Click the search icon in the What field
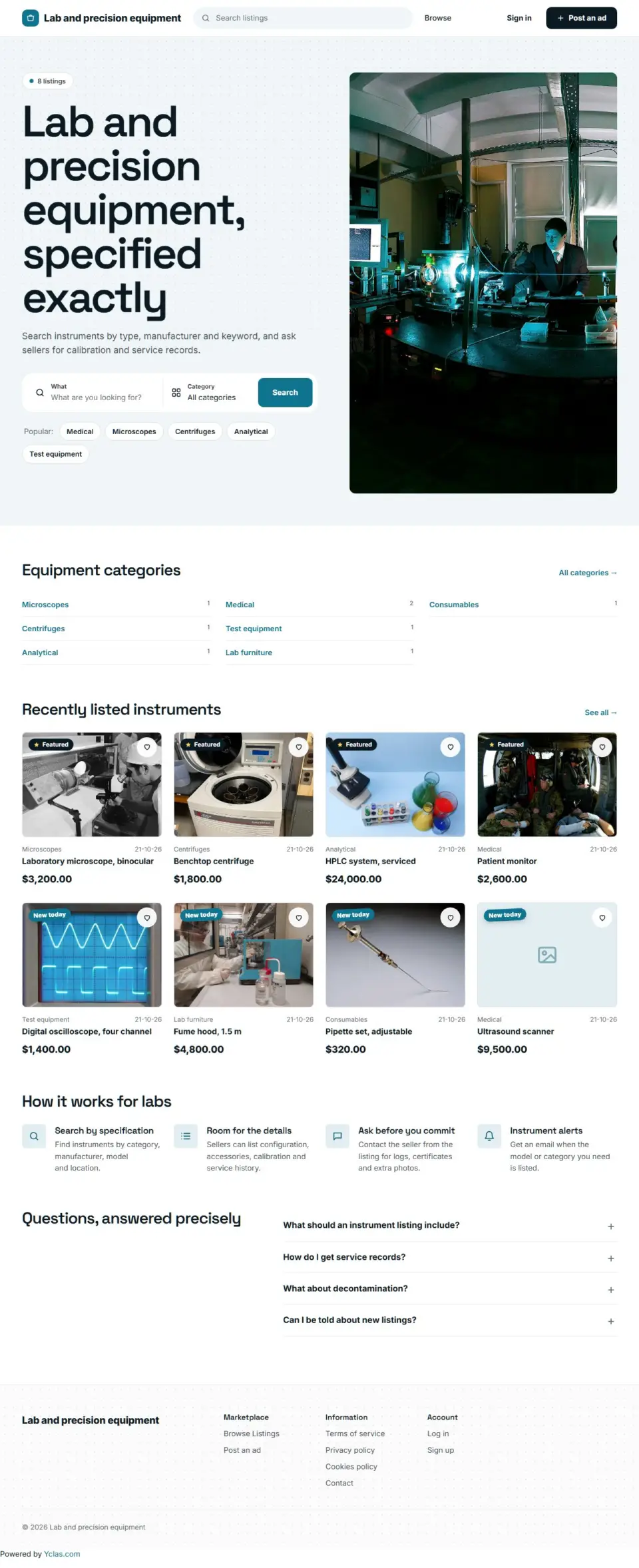This screenshot has height=1568, width=639. tap(40, 392)
